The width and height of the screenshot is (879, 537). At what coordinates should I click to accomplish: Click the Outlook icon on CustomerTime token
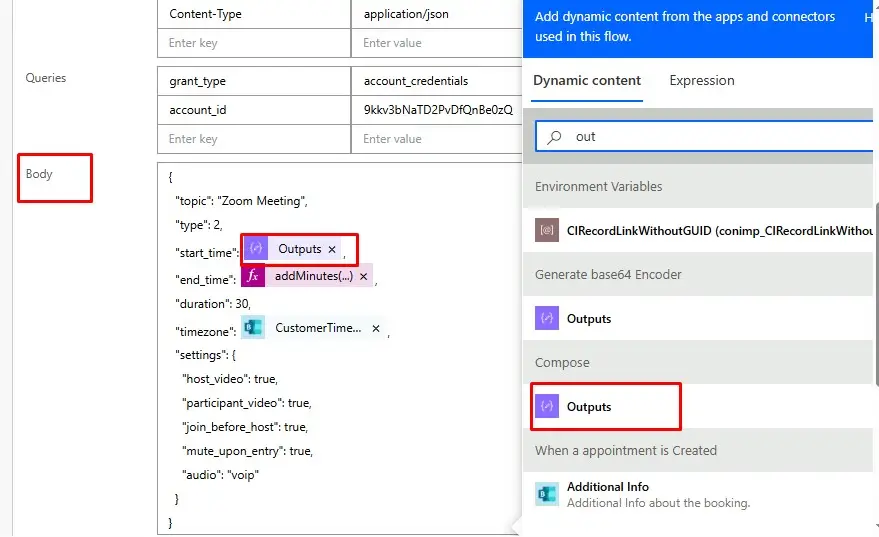pyautogui.click(x=254, y=328)
